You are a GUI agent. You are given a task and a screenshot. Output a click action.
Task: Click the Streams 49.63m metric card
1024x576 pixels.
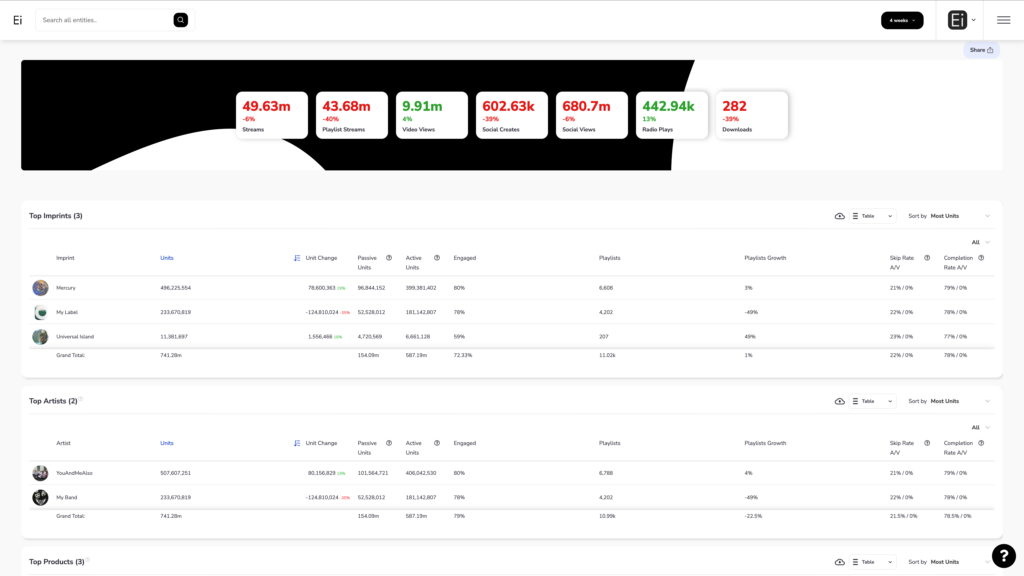coord(272,115)
